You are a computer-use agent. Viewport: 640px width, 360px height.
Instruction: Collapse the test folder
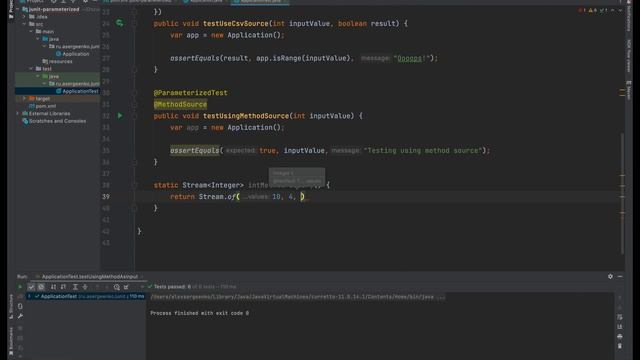click(x=31, y=69)
